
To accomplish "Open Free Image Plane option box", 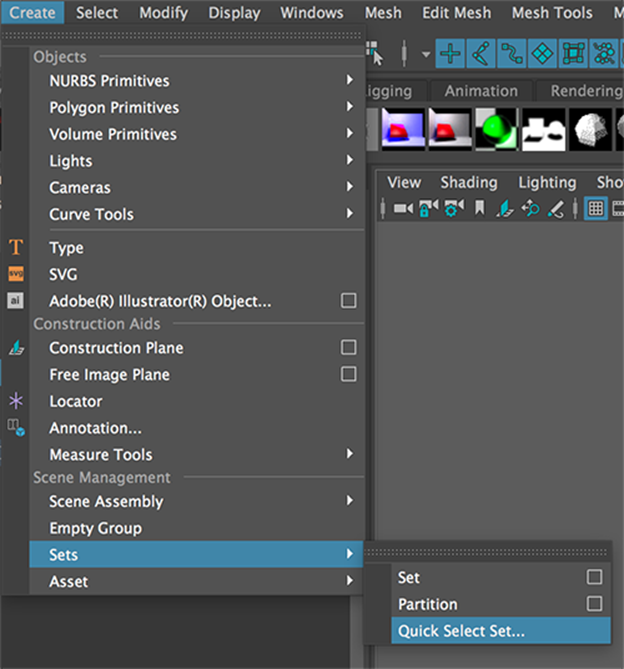I will pos(348,374).
